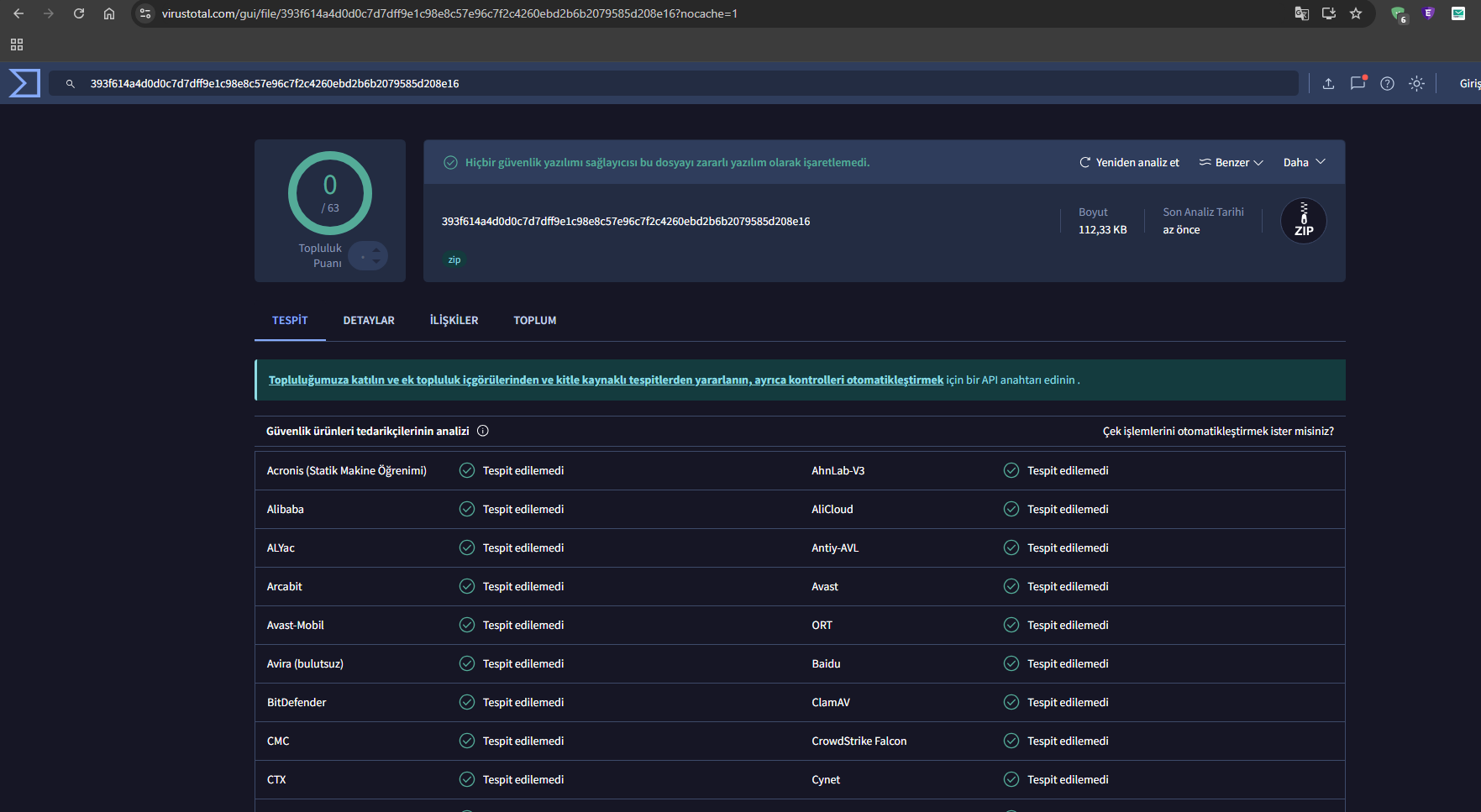
Task: Expand the Daha dropdown menu
Action: click(1305, 162)
